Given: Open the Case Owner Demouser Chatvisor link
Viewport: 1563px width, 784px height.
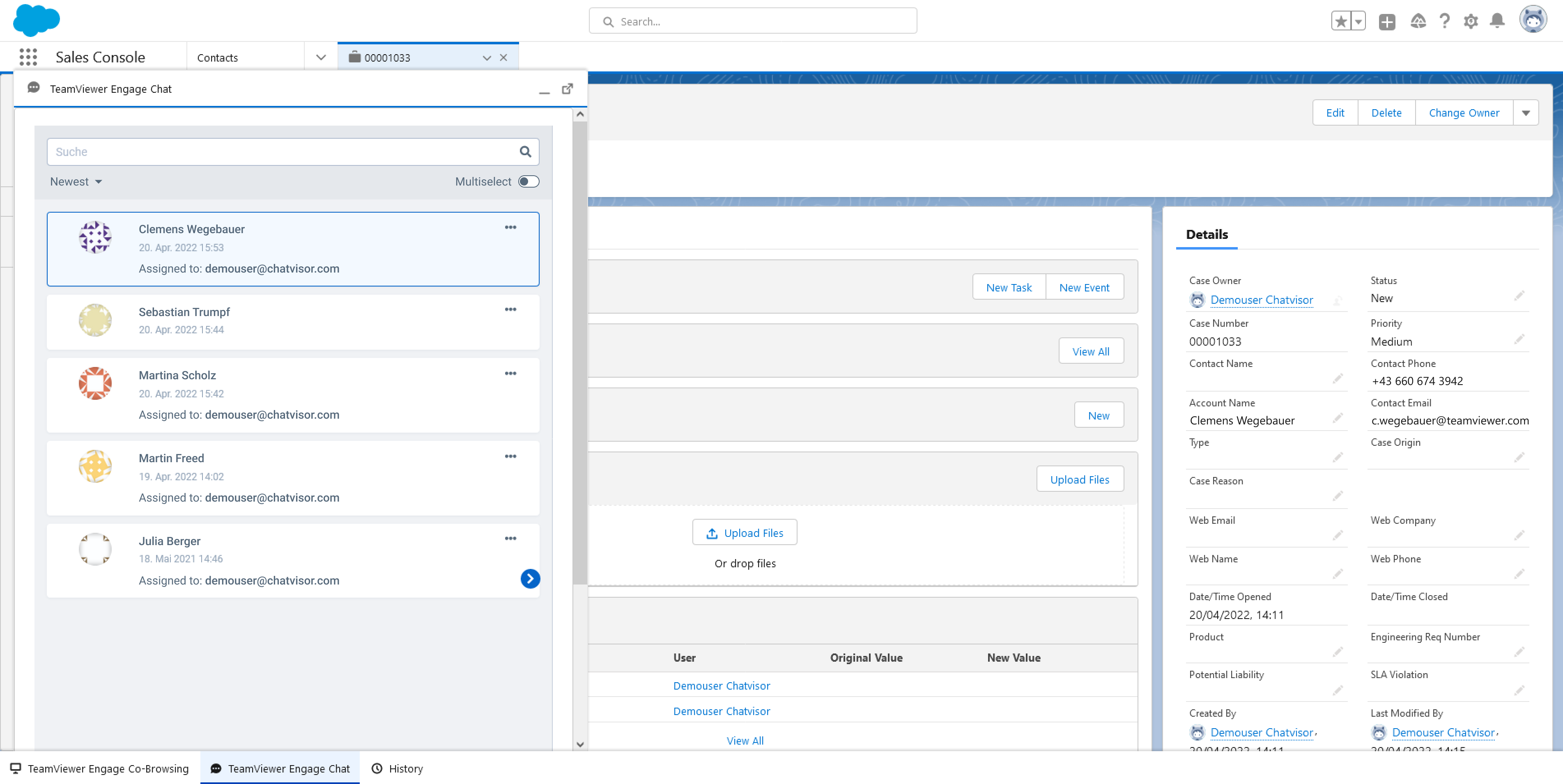Looking at the screenshot, I should (x=1262, y=300).
